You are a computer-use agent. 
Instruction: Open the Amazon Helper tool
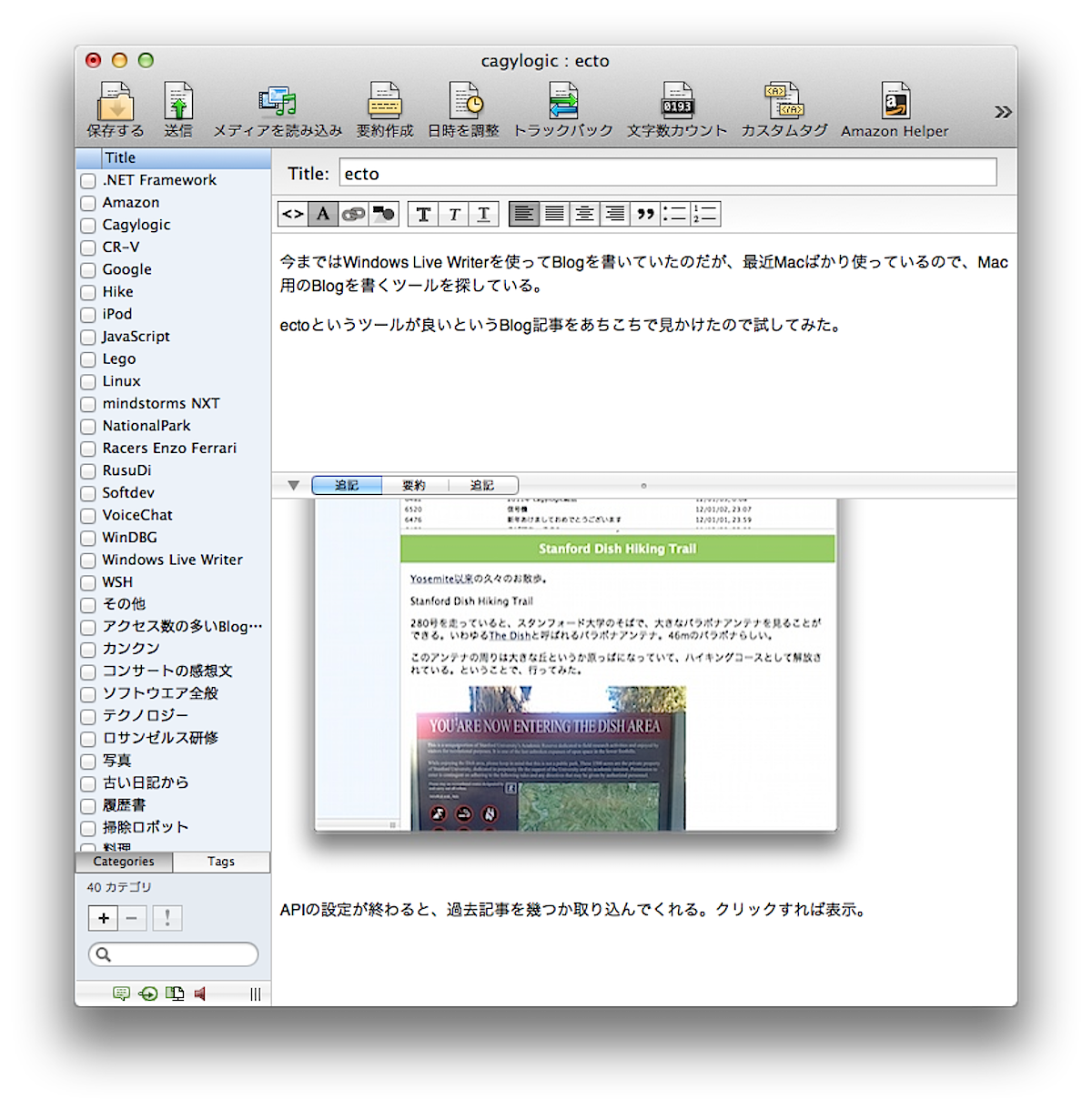895,103
